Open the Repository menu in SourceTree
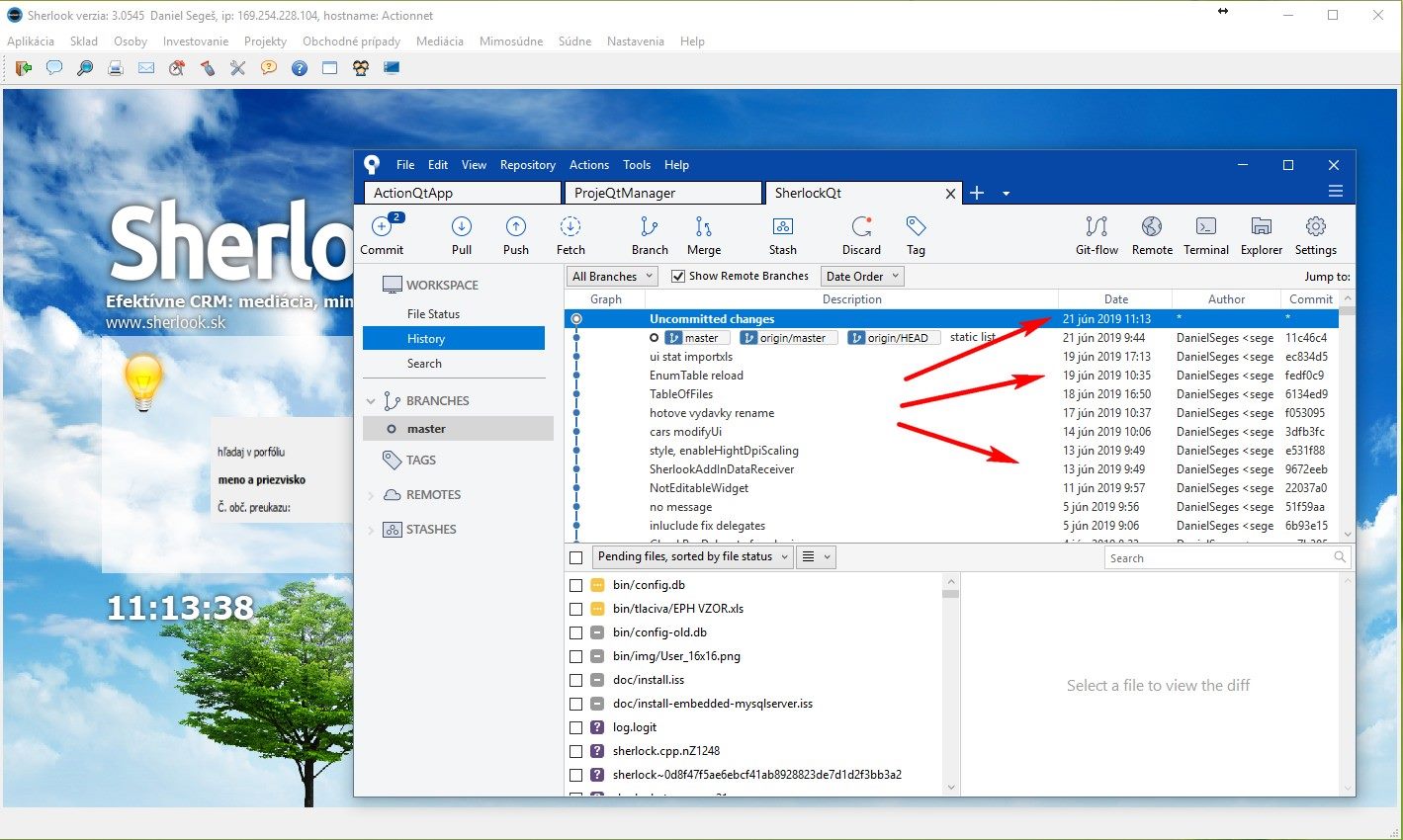The width and height of the screenshot is (1403, 840). point(528,165)
